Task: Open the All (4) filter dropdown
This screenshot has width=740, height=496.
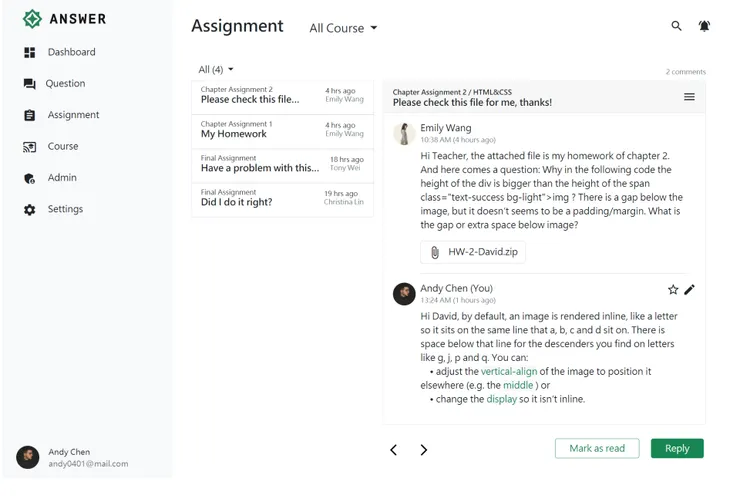Action: (x=216, y=69)
